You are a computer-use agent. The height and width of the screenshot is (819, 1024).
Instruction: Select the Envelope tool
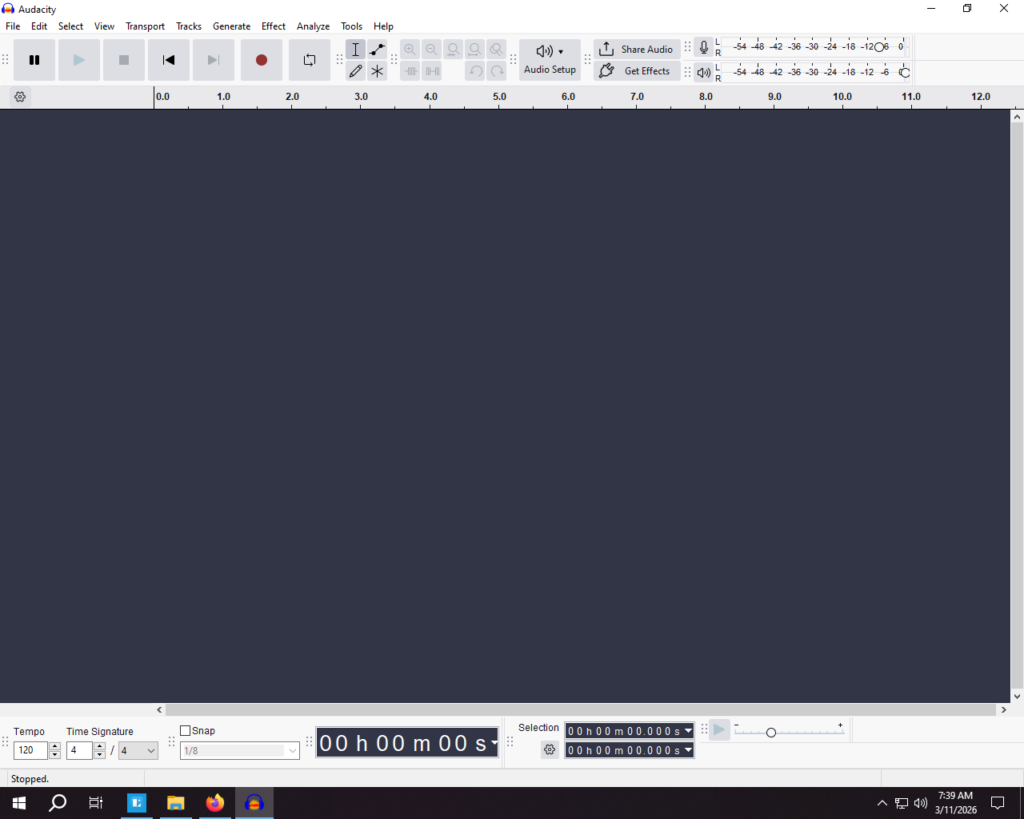pyautogui.click(x=377, y=50)
